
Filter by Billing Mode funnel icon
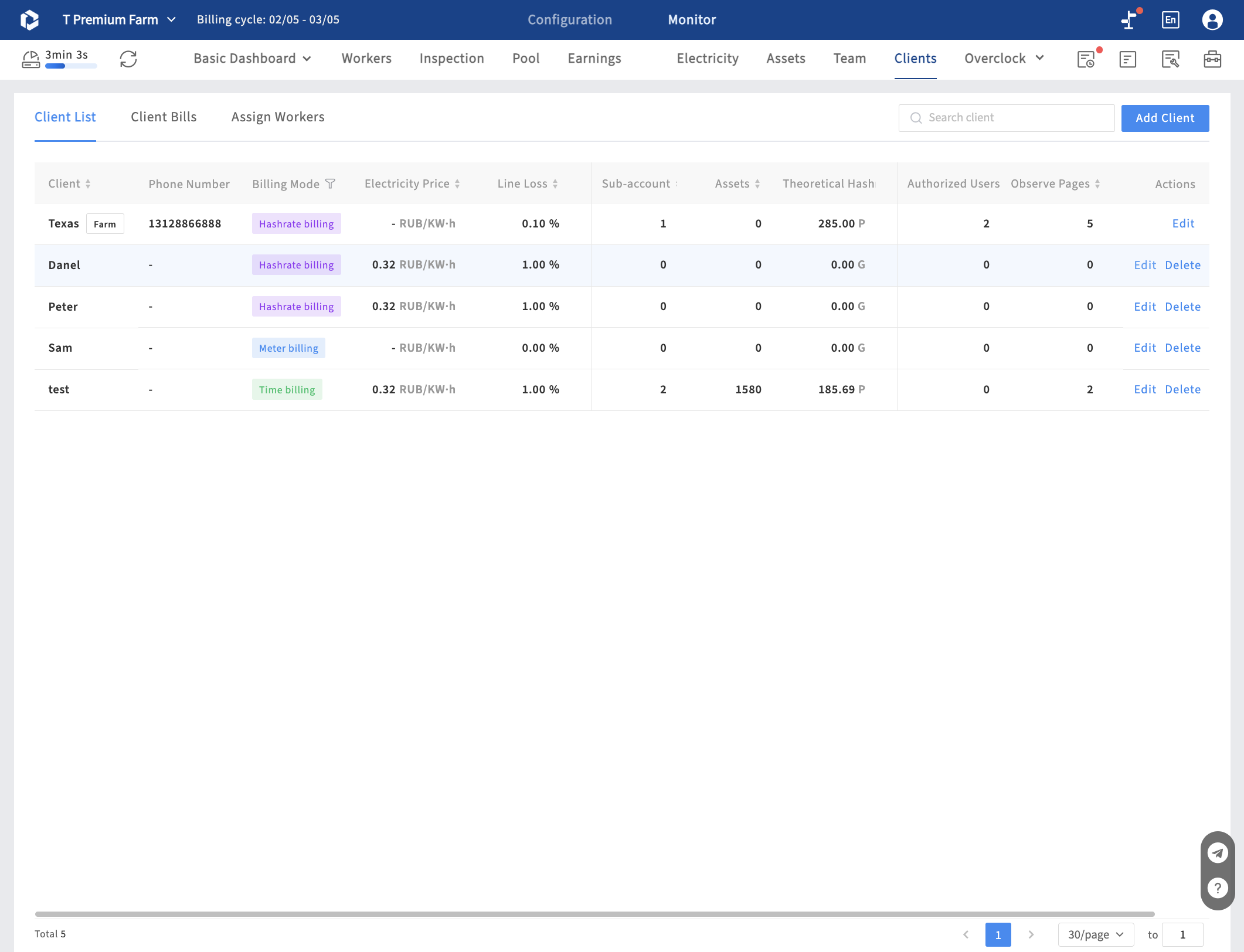pyautogui.click(x=331, y=184)
